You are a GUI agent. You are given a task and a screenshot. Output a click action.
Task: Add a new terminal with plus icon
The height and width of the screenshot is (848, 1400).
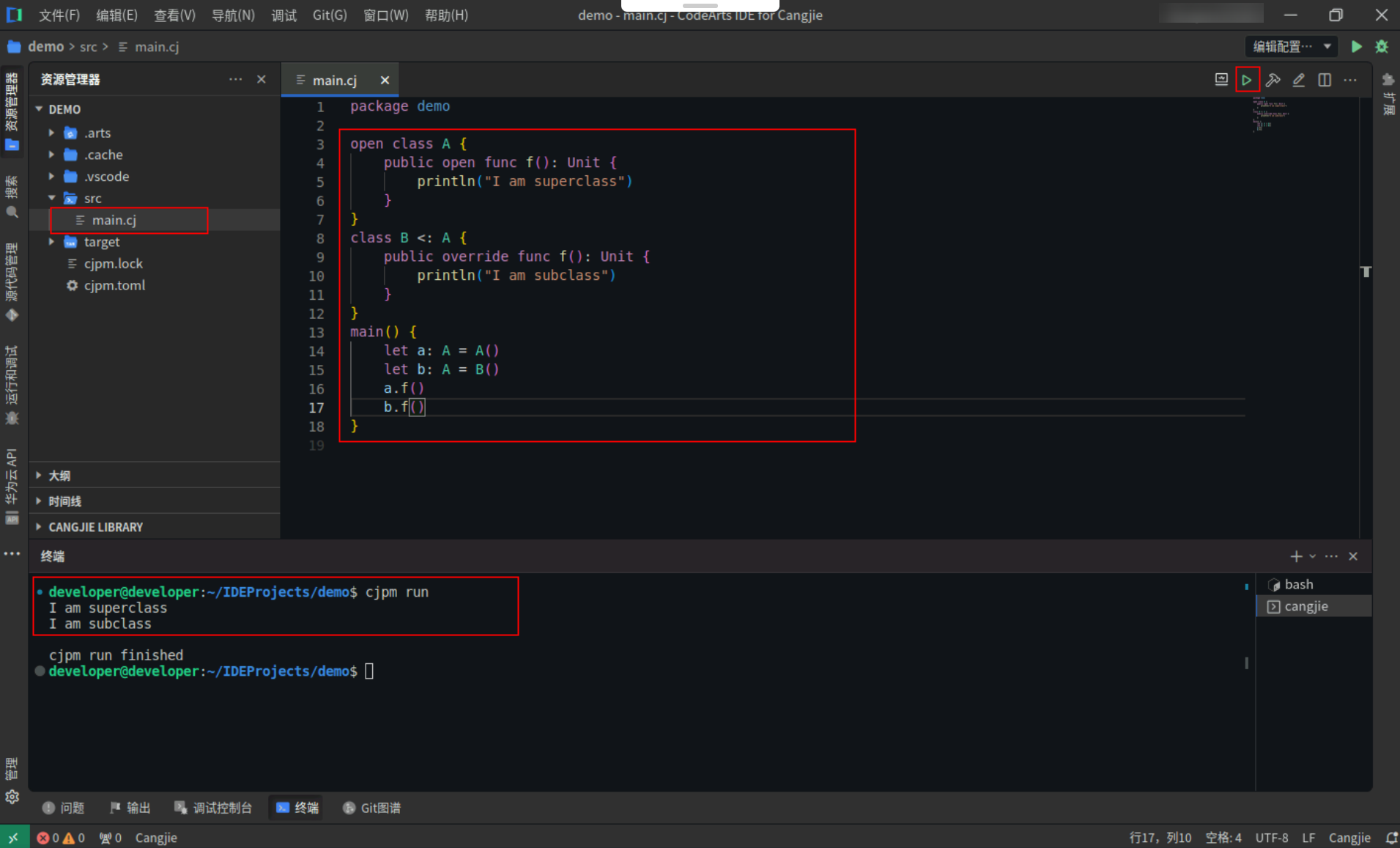pos(1296,556)
